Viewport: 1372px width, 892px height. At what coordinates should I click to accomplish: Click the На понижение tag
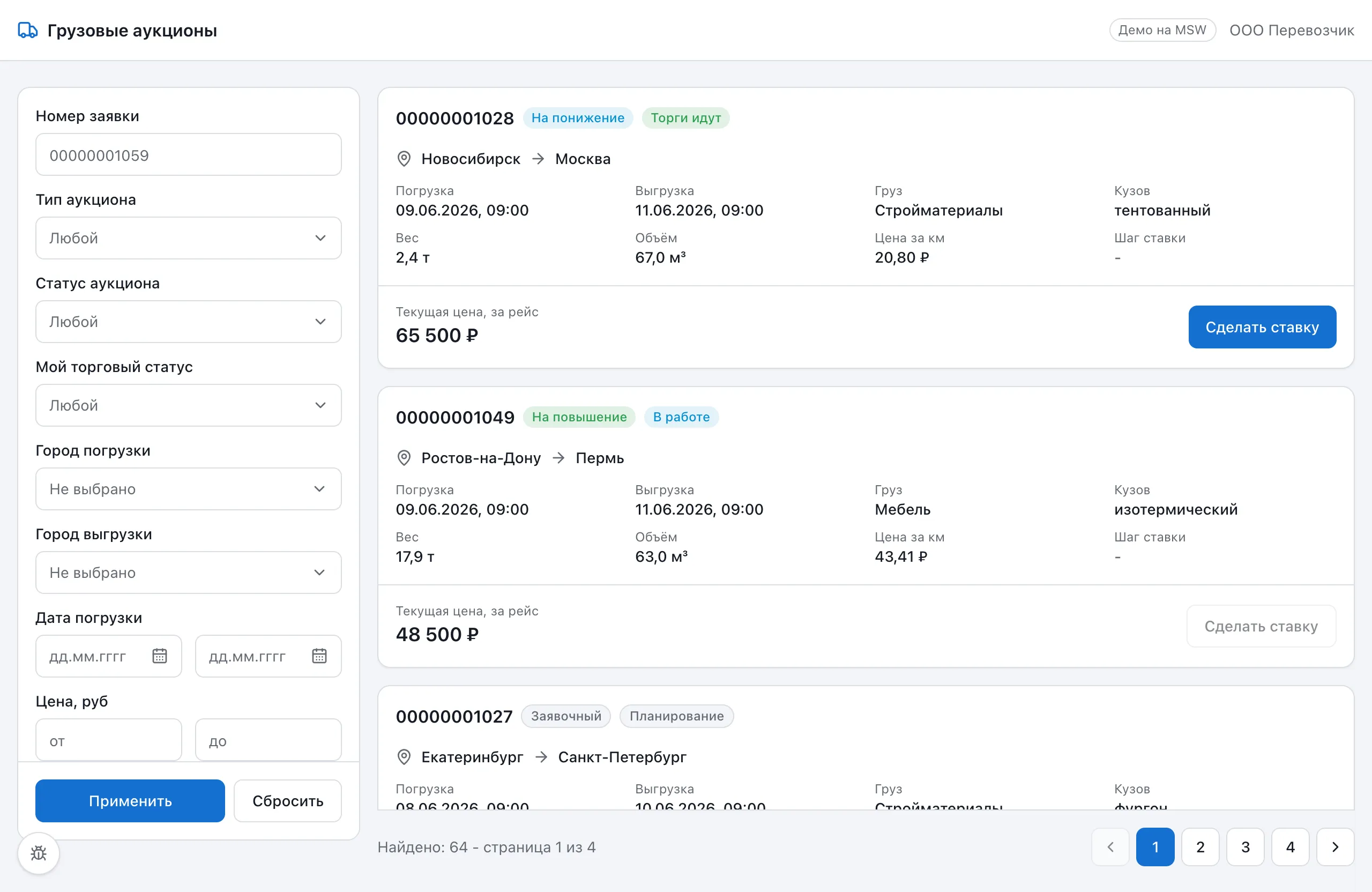tap(578, 117)
